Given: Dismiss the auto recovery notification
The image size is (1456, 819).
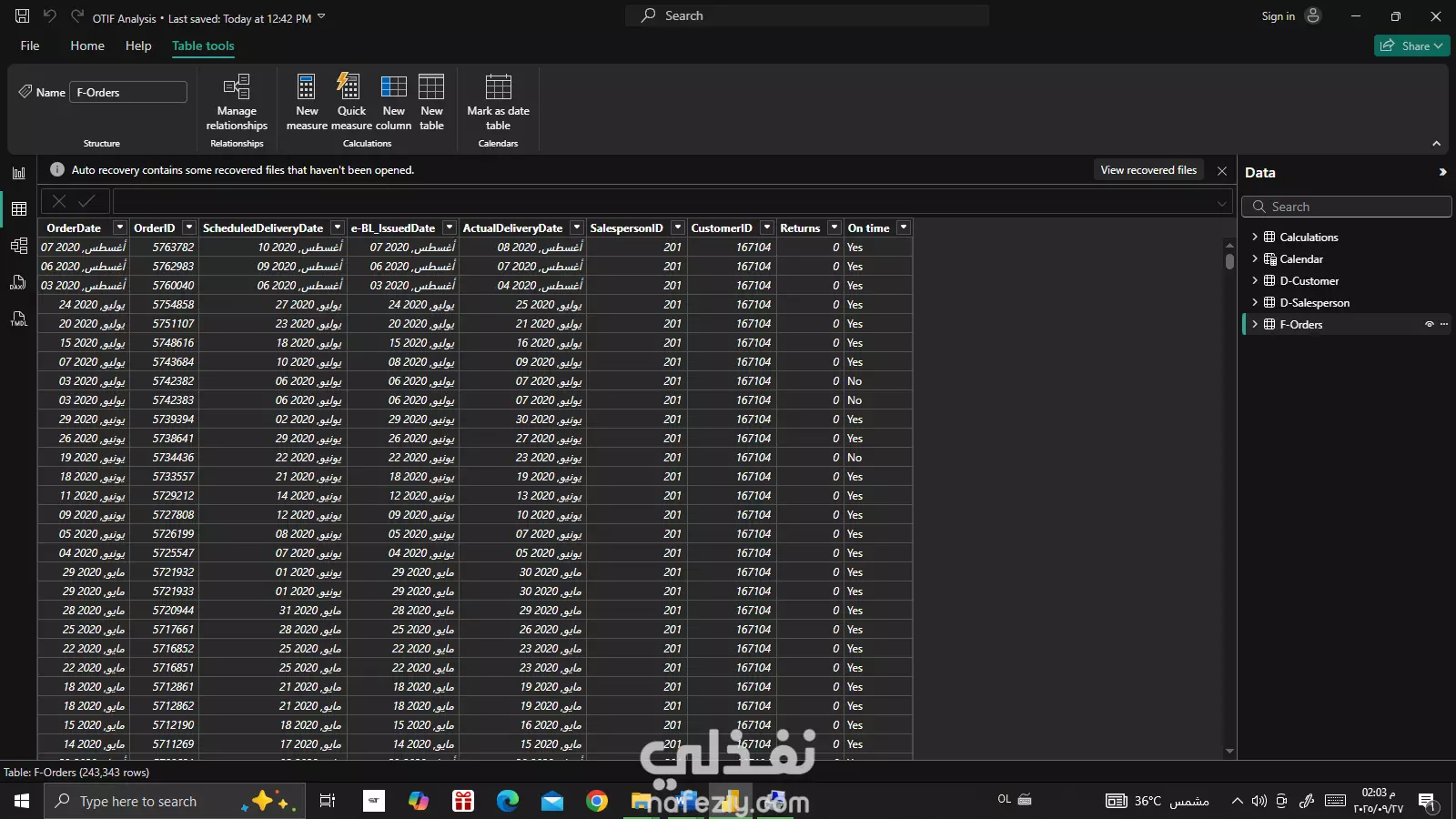Looking at the screenshot, I should (x=1222, y=170).
